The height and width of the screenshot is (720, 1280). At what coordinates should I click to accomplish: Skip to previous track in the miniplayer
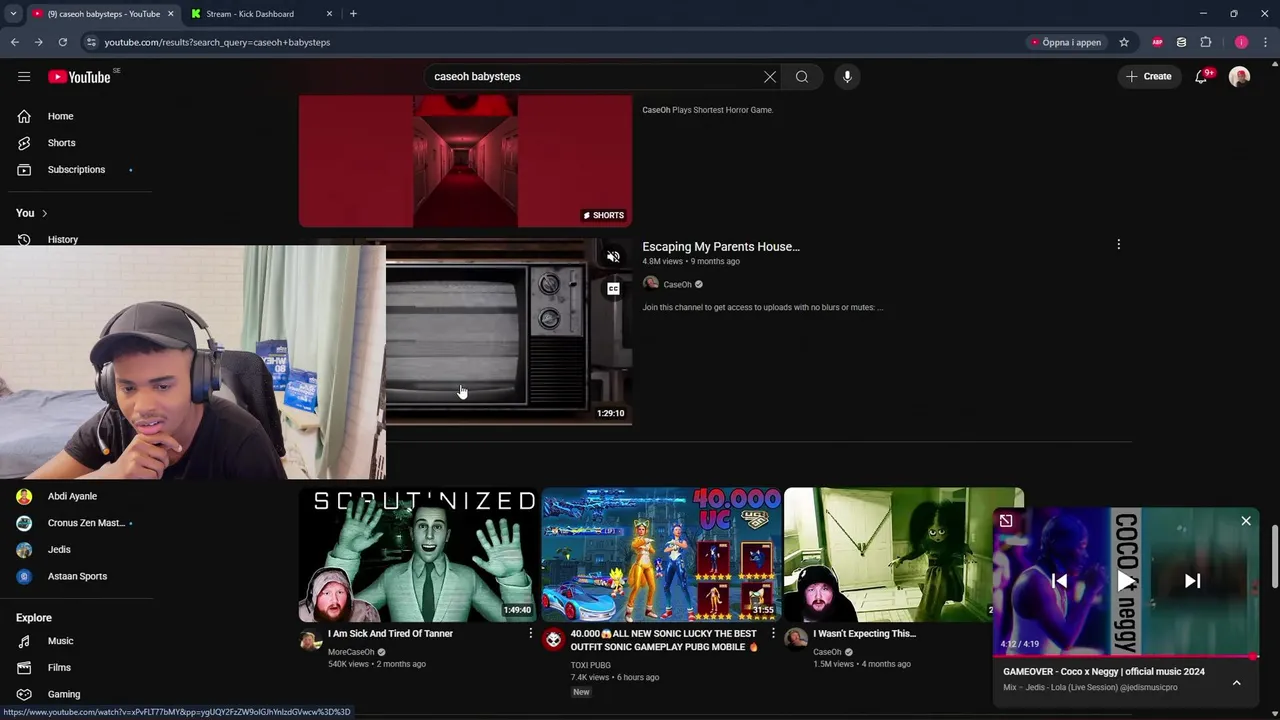click(x=1060, y=581)
